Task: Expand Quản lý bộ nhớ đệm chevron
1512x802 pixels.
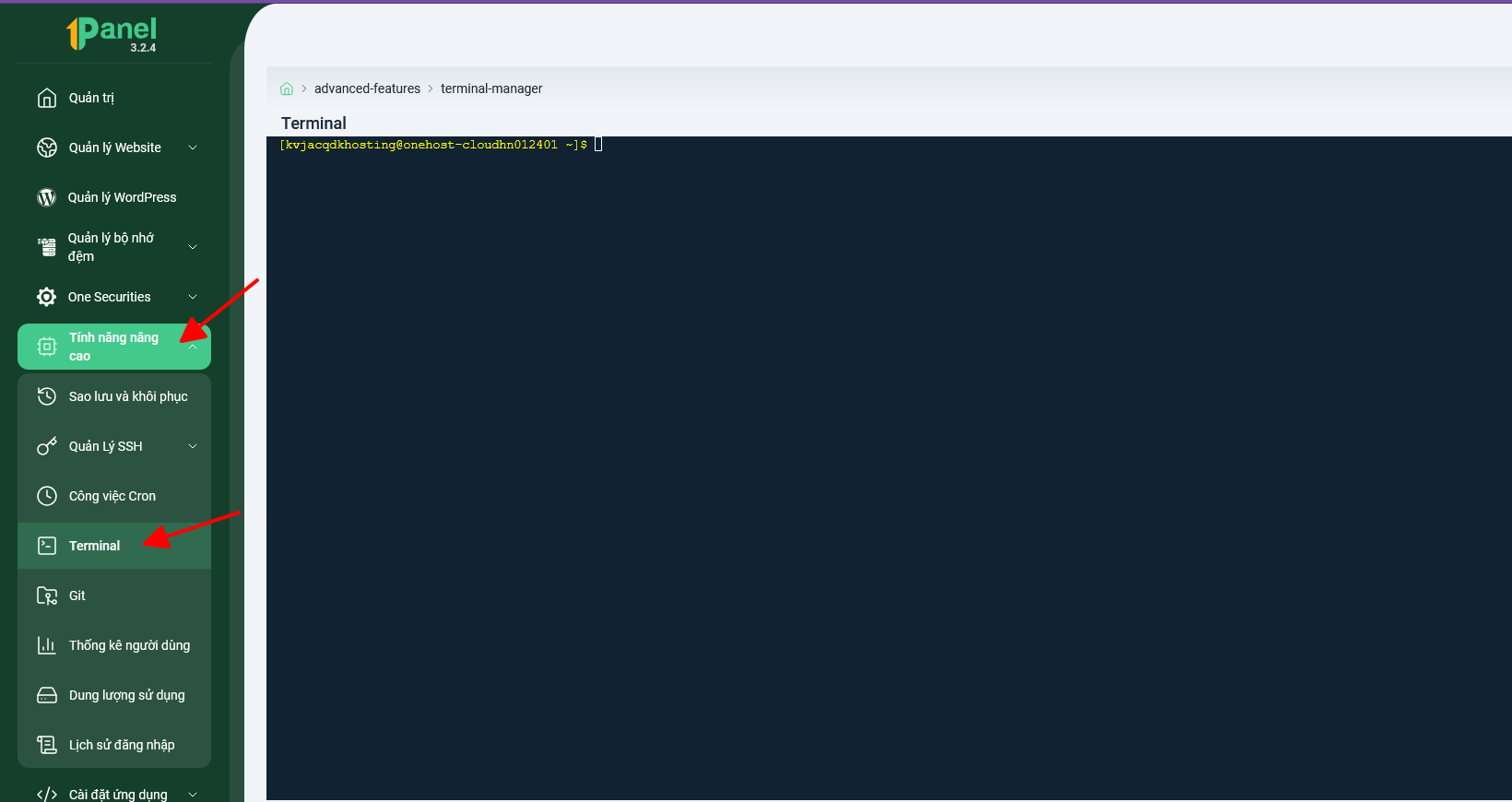Action: point(193,247)
